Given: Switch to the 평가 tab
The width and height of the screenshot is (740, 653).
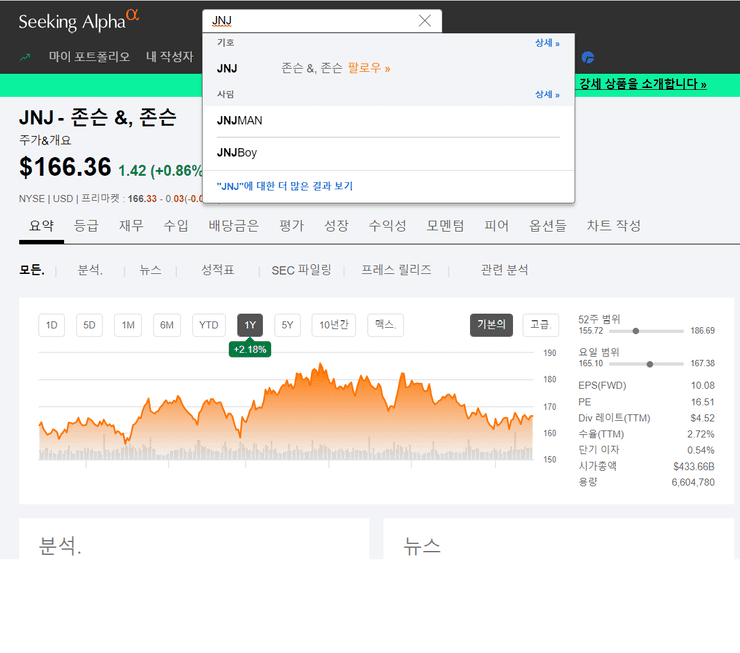Looking at the screenshot, I should pyautogui.click(x=292, y=226).
